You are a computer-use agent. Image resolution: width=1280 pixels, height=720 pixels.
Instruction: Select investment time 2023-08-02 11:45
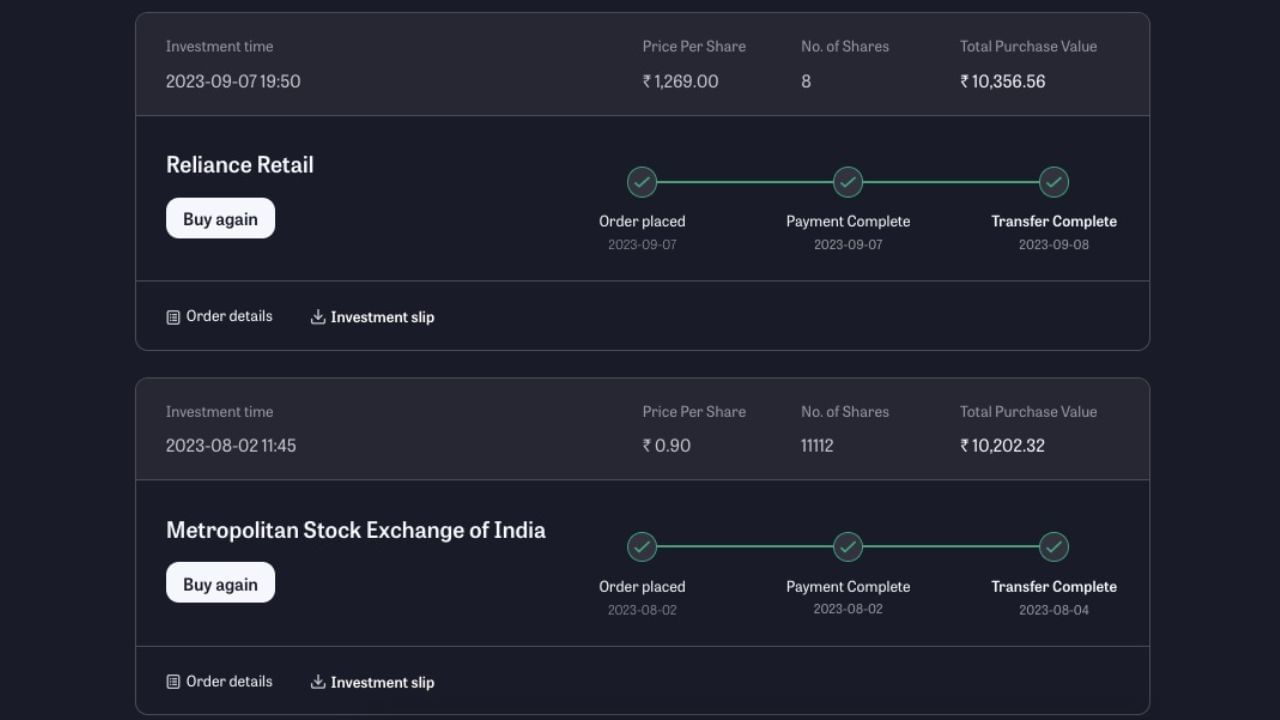tap(231, 446)
